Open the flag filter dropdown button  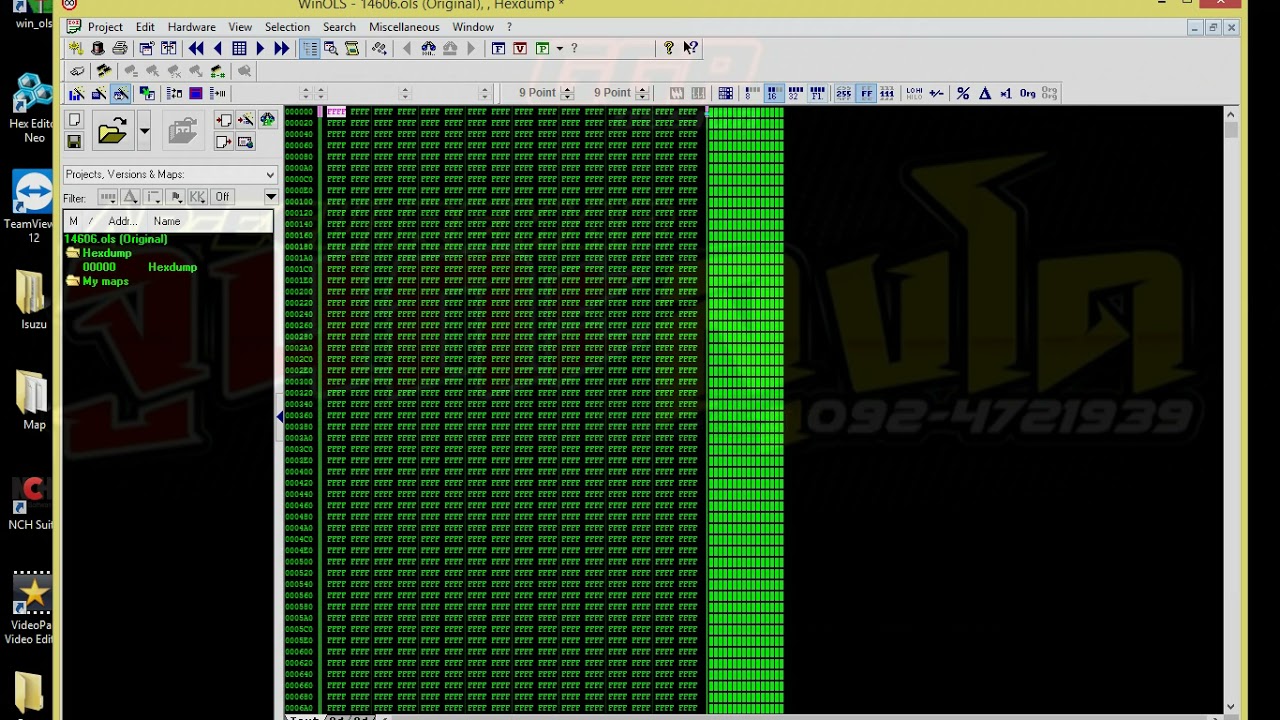(x=175, y=197)
